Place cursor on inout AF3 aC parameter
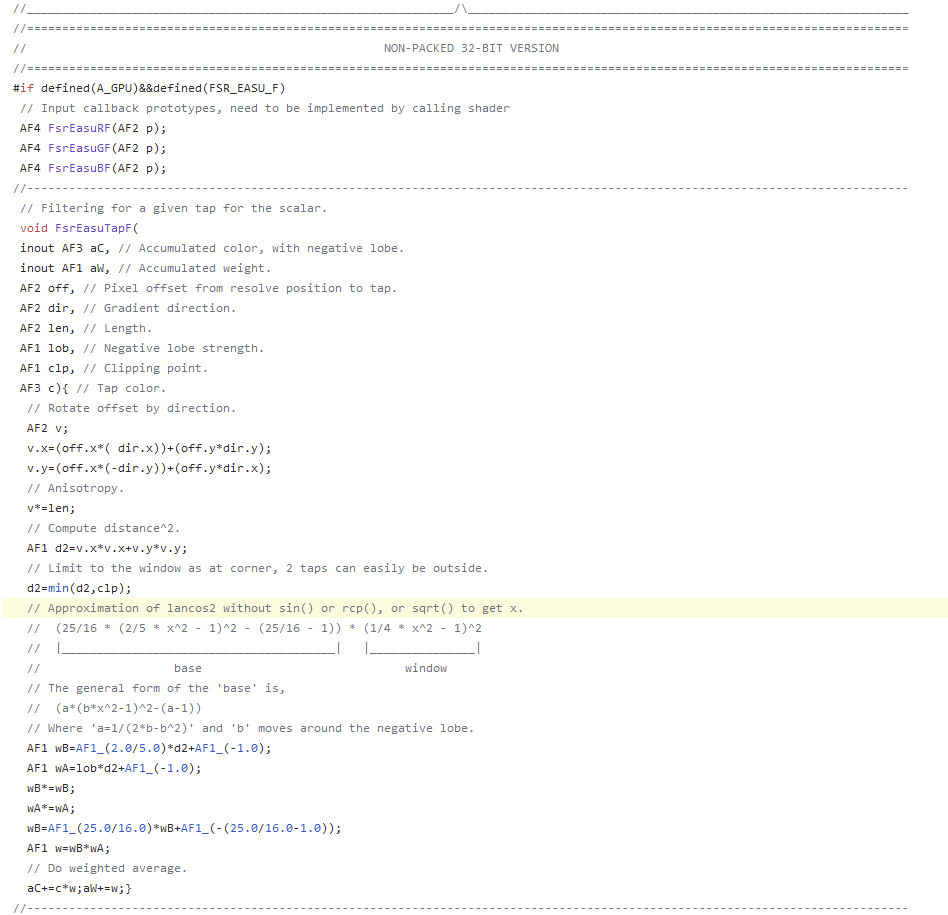 64,248
